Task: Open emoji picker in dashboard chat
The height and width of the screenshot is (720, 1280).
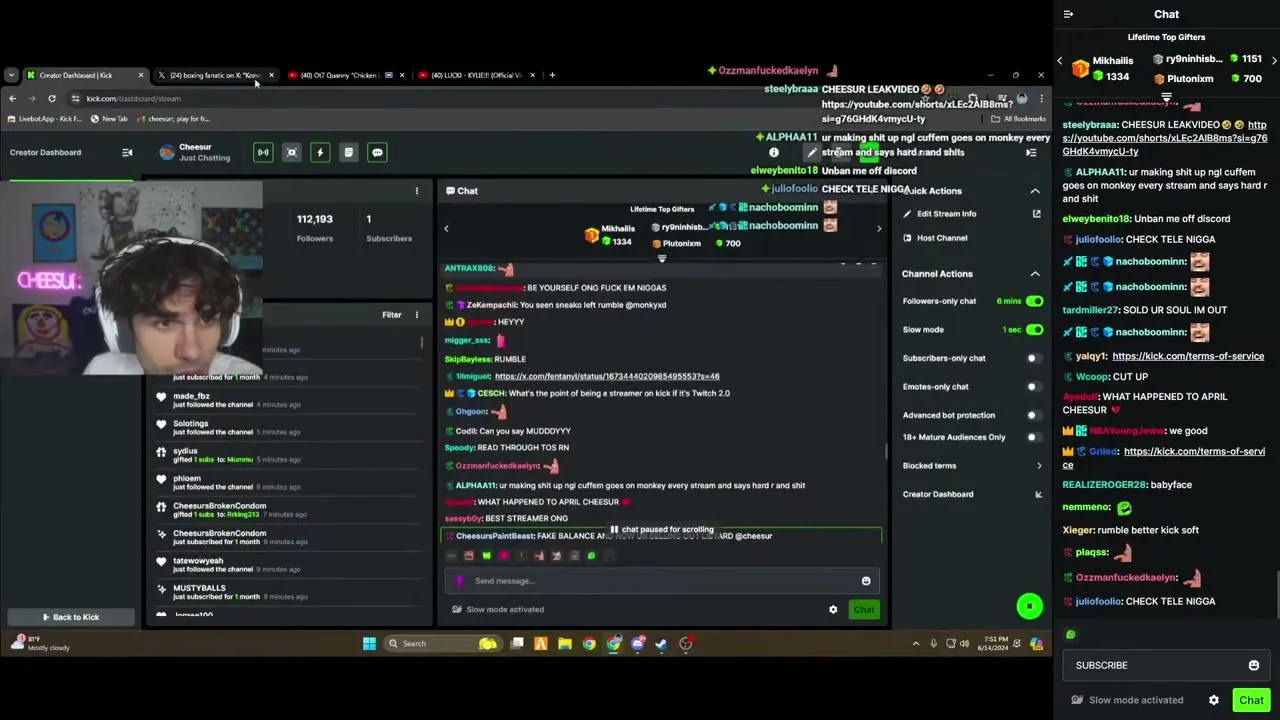Action: 866,581
